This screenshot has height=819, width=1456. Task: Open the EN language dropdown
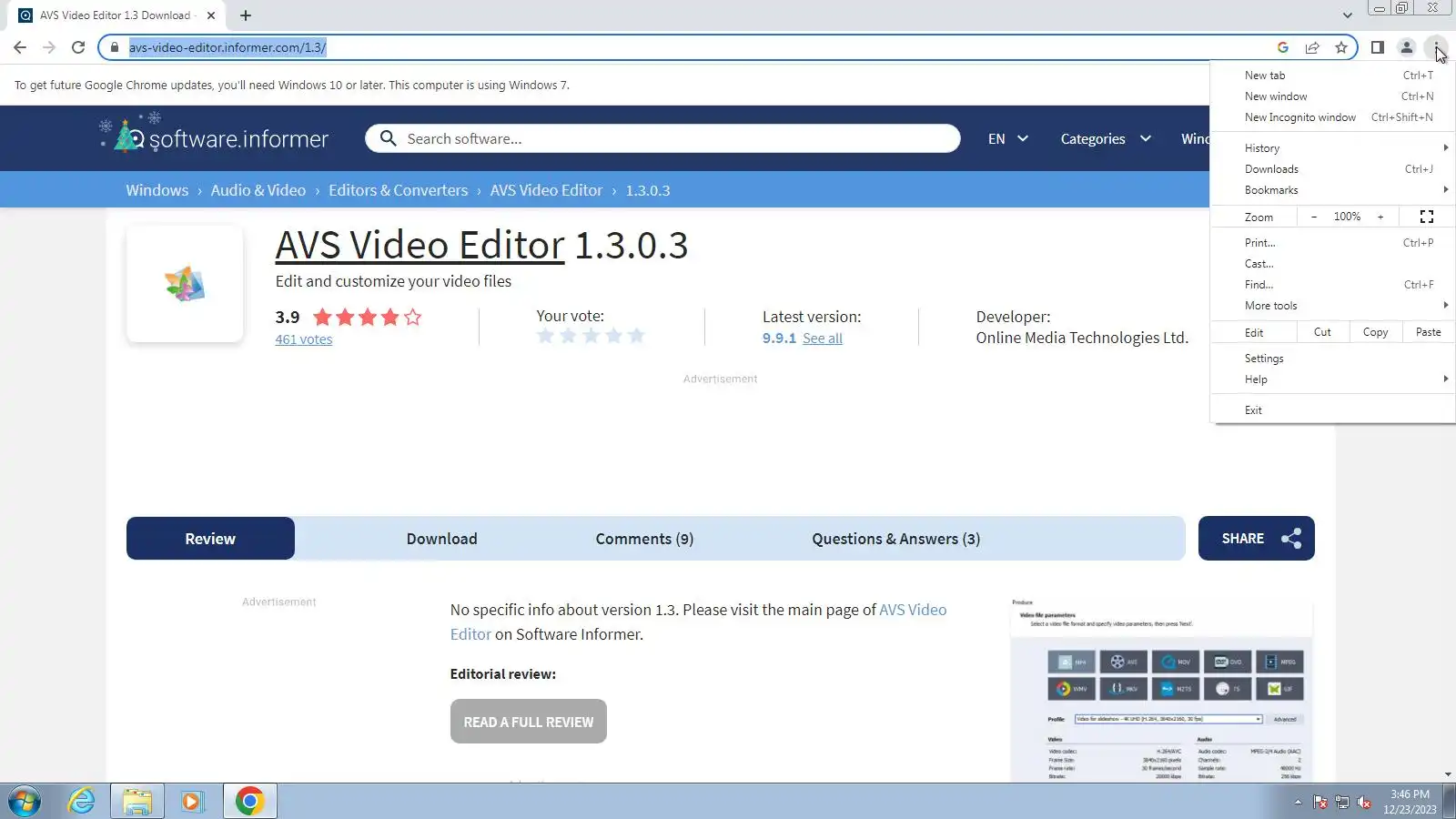point(1008,139)
